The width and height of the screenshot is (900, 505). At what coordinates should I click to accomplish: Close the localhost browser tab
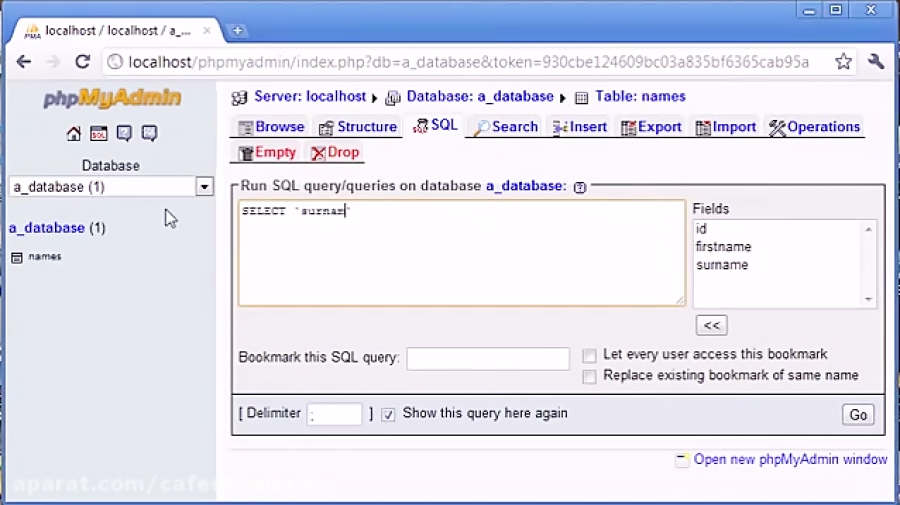[207, 31]
